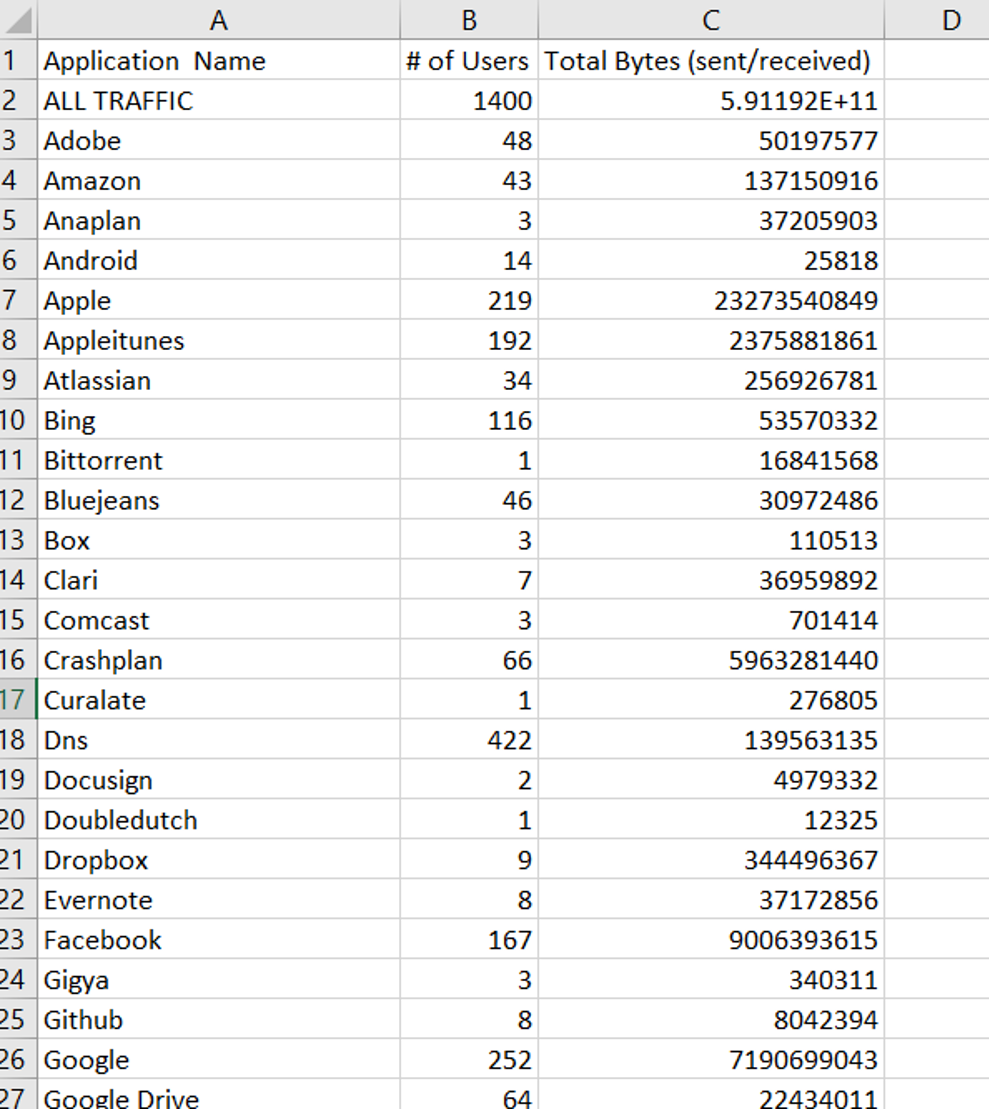Click the 'Adobe' cell
The height and width of the screenshot is (1112, 989).
click(x=218, y=140)
